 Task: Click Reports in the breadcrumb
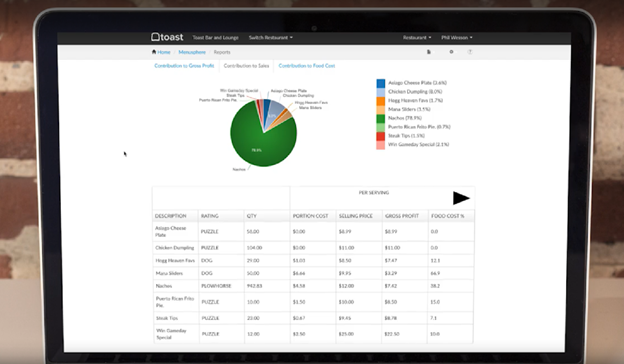(x=222, y=52)
